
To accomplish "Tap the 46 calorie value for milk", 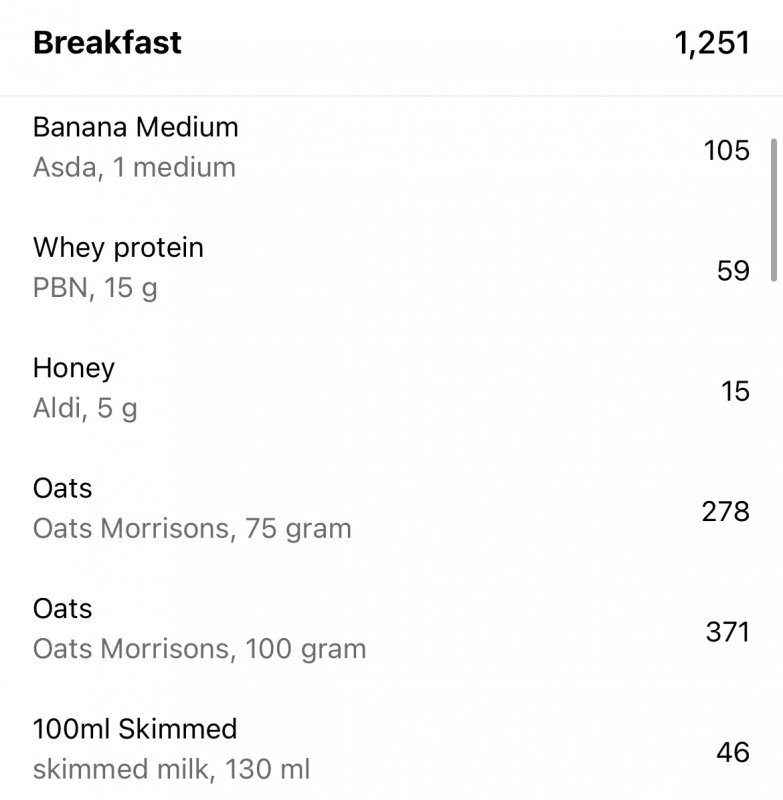I will point(733,752).
